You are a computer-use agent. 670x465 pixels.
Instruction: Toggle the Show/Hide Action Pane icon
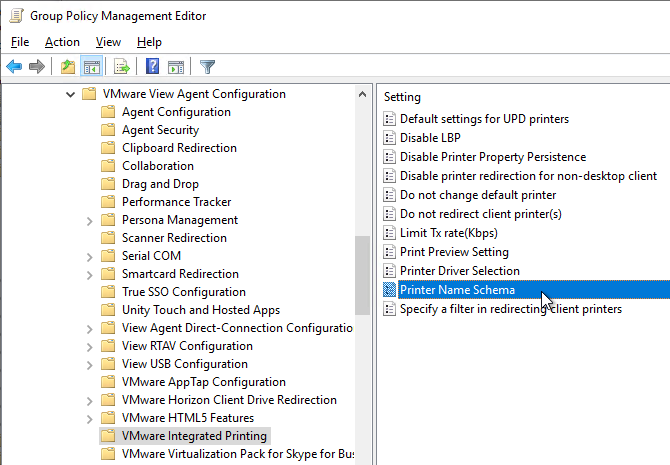coord(176,67)
